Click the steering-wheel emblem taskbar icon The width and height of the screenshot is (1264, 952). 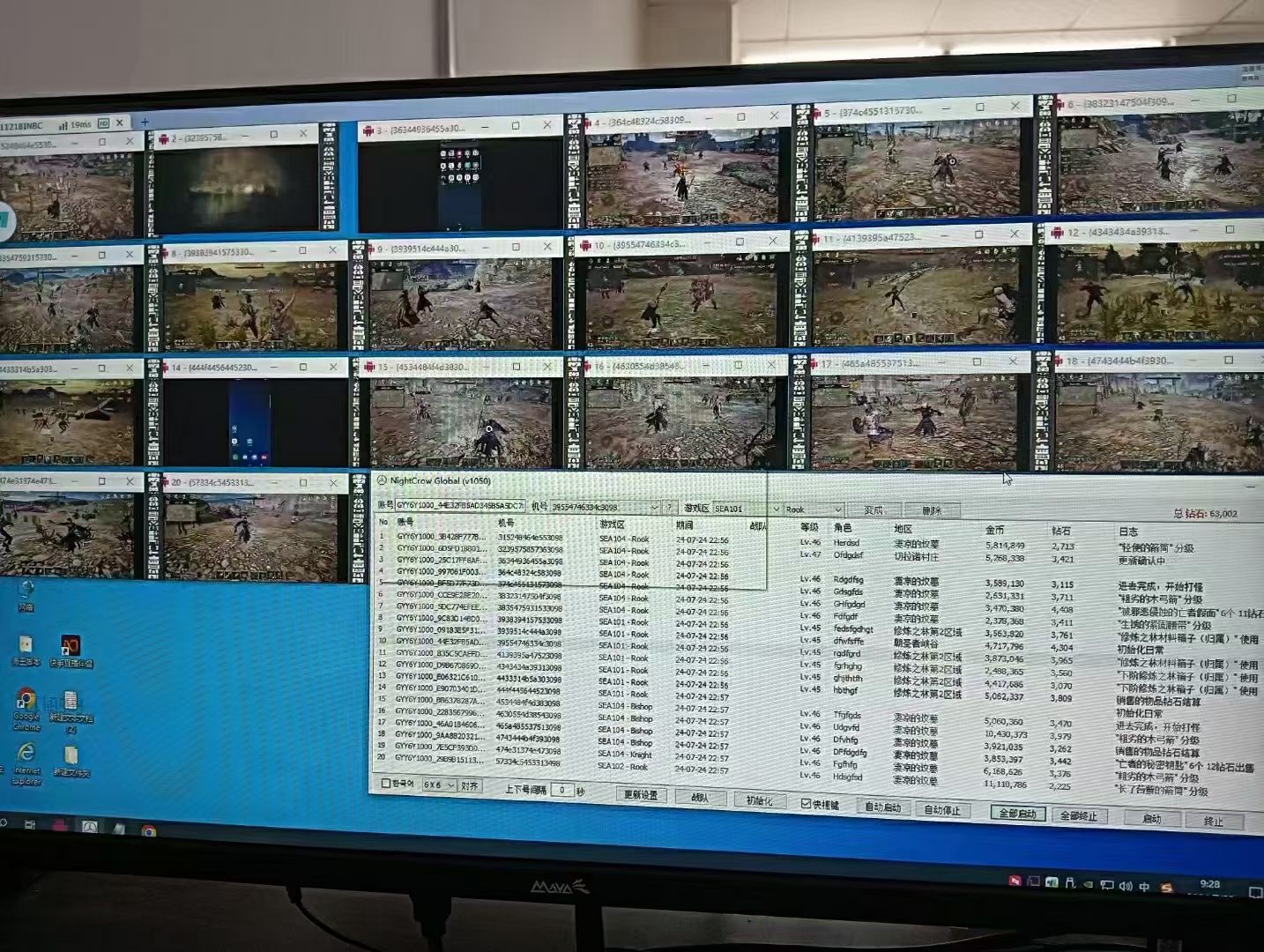coord(90,828)
